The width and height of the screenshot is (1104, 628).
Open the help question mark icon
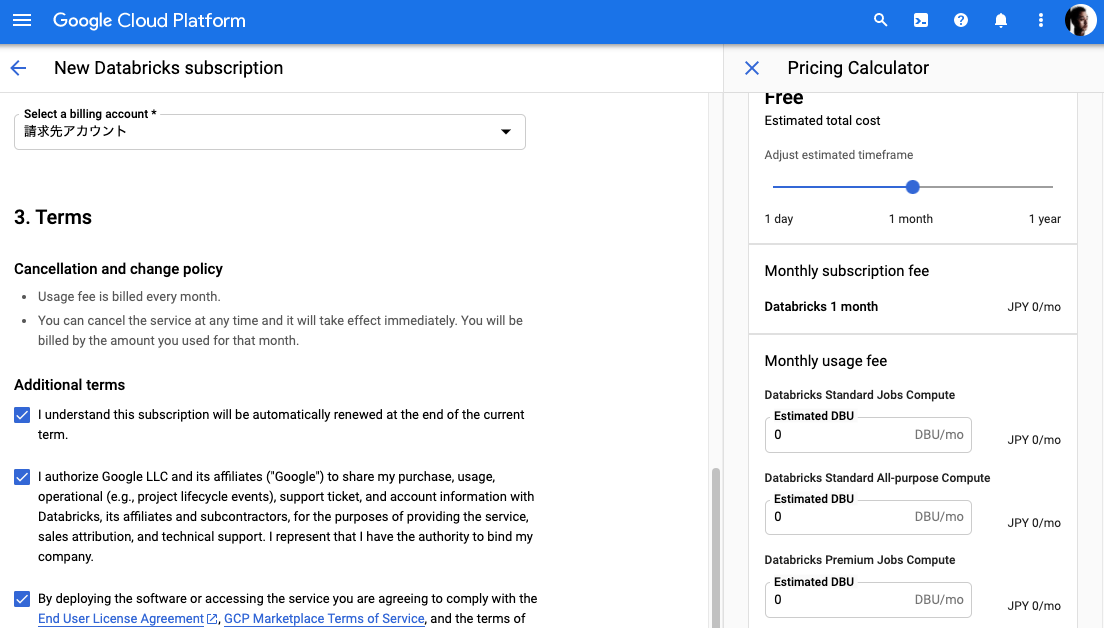[960, 20]
